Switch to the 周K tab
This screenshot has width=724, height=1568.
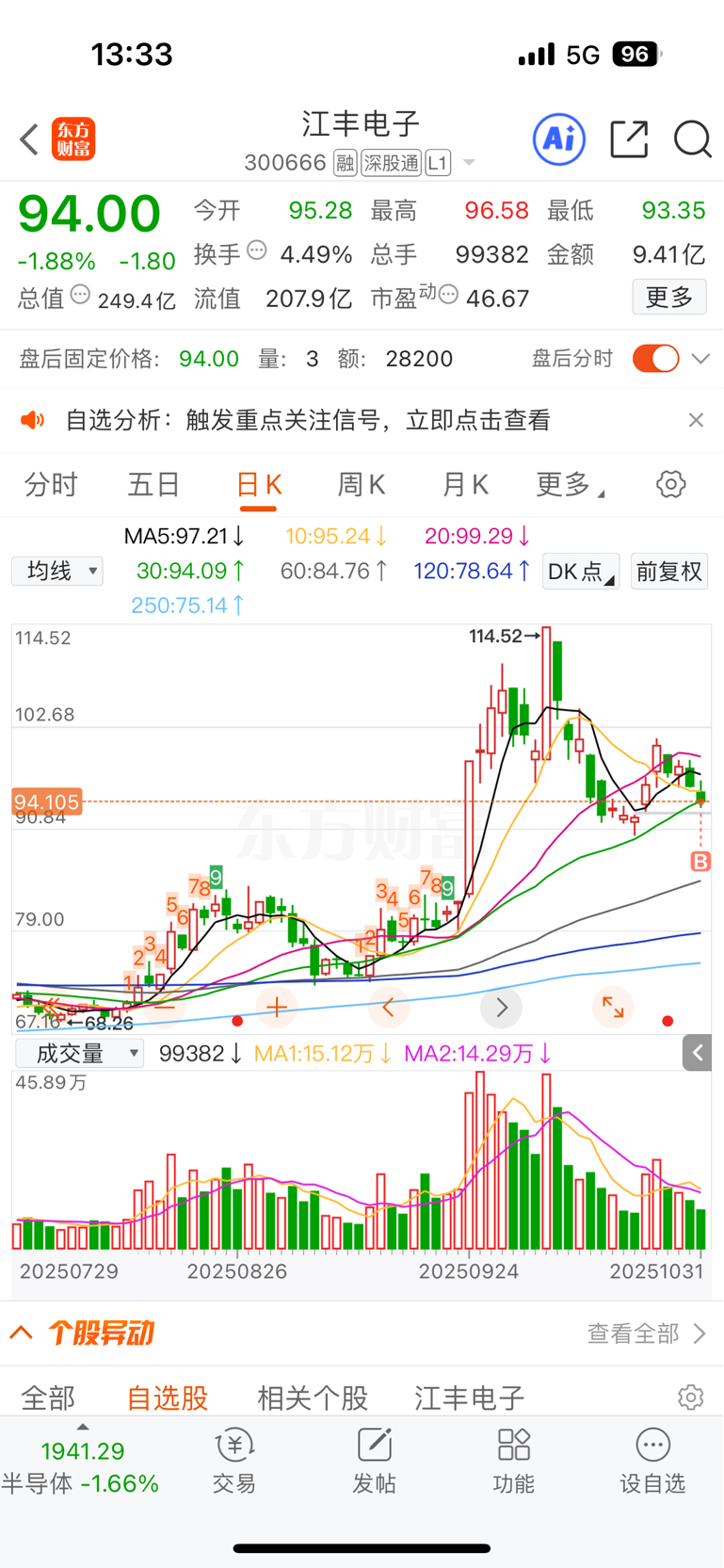click(362, 485)
